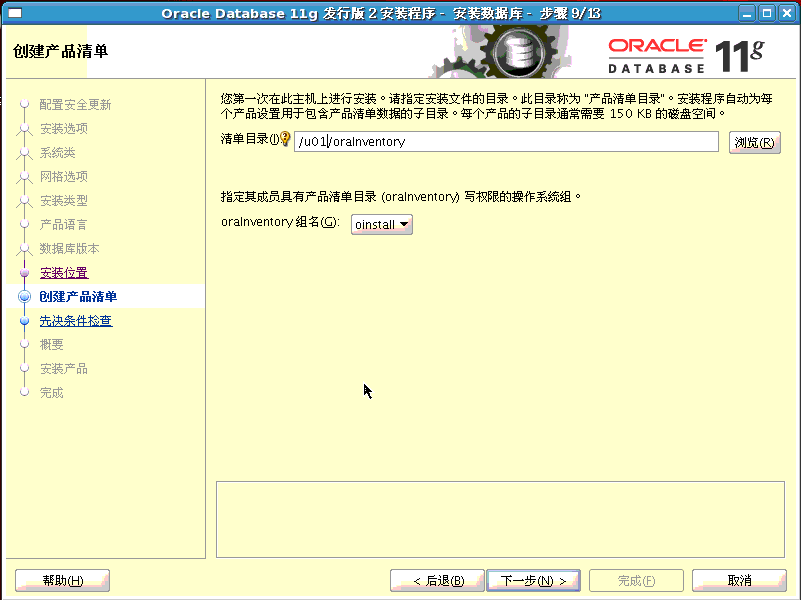Click 系统类 step in sidebar
801x600 pixels.
click(x=58, y=153)
